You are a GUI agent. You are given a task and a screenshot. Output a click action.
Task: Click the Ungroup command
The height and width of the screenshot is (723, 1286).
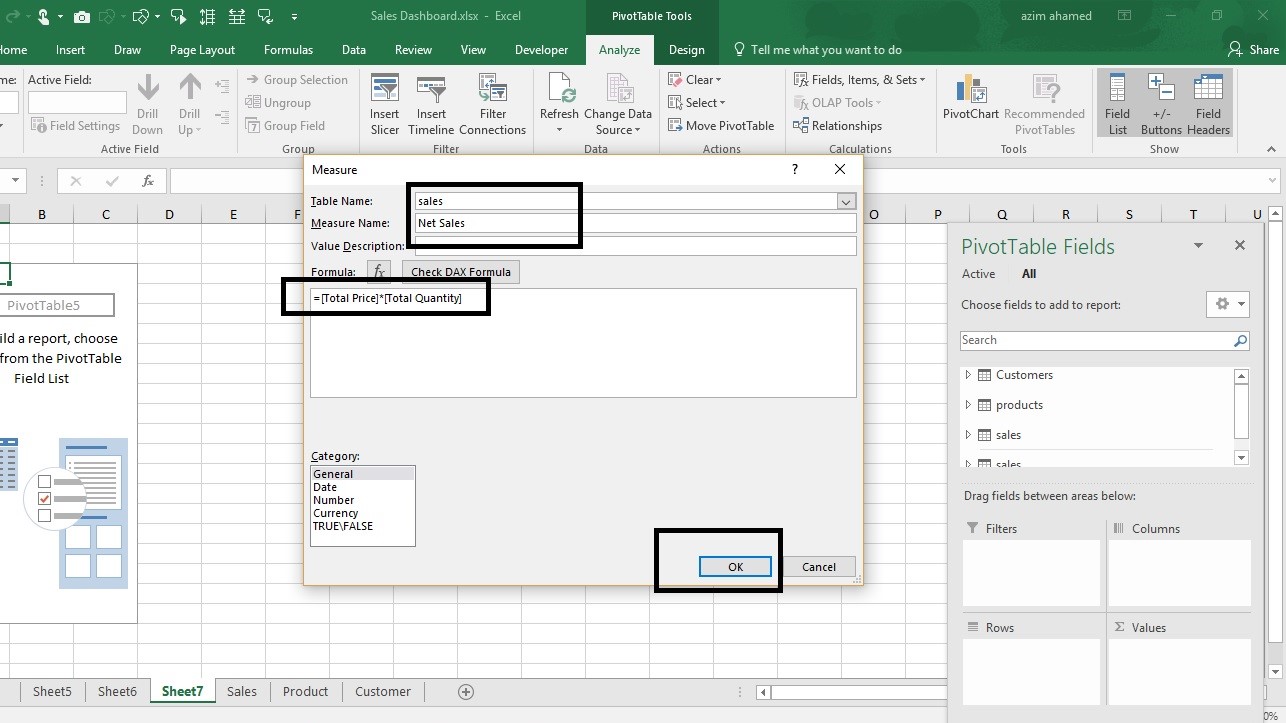[x=277, y=103]
